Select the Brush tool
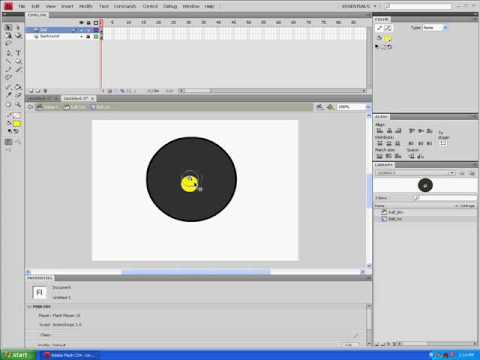The image size is (480, 360). click(18, 69)
